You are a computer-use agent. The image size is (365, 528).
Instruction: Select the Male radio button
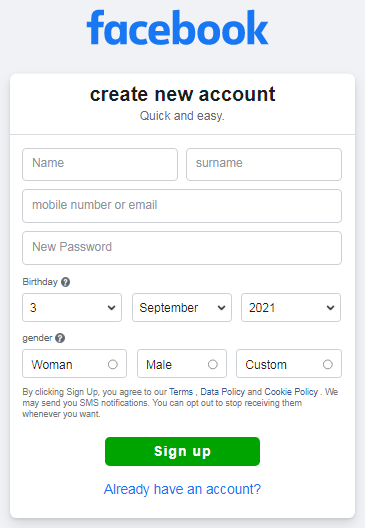click(212, 364)
